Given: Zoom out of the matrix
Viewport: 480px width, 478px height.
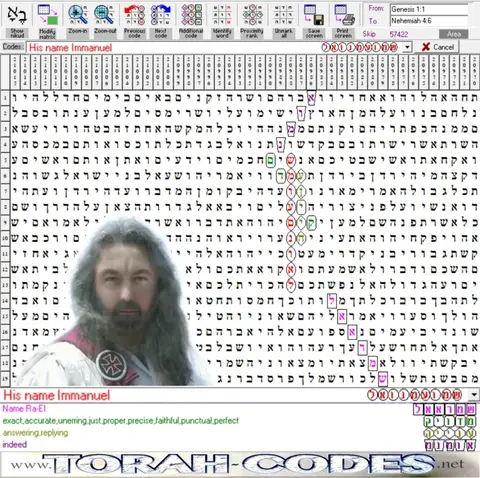Looking at the screenshot, I should pyautogui.click(x=105, y=20).
